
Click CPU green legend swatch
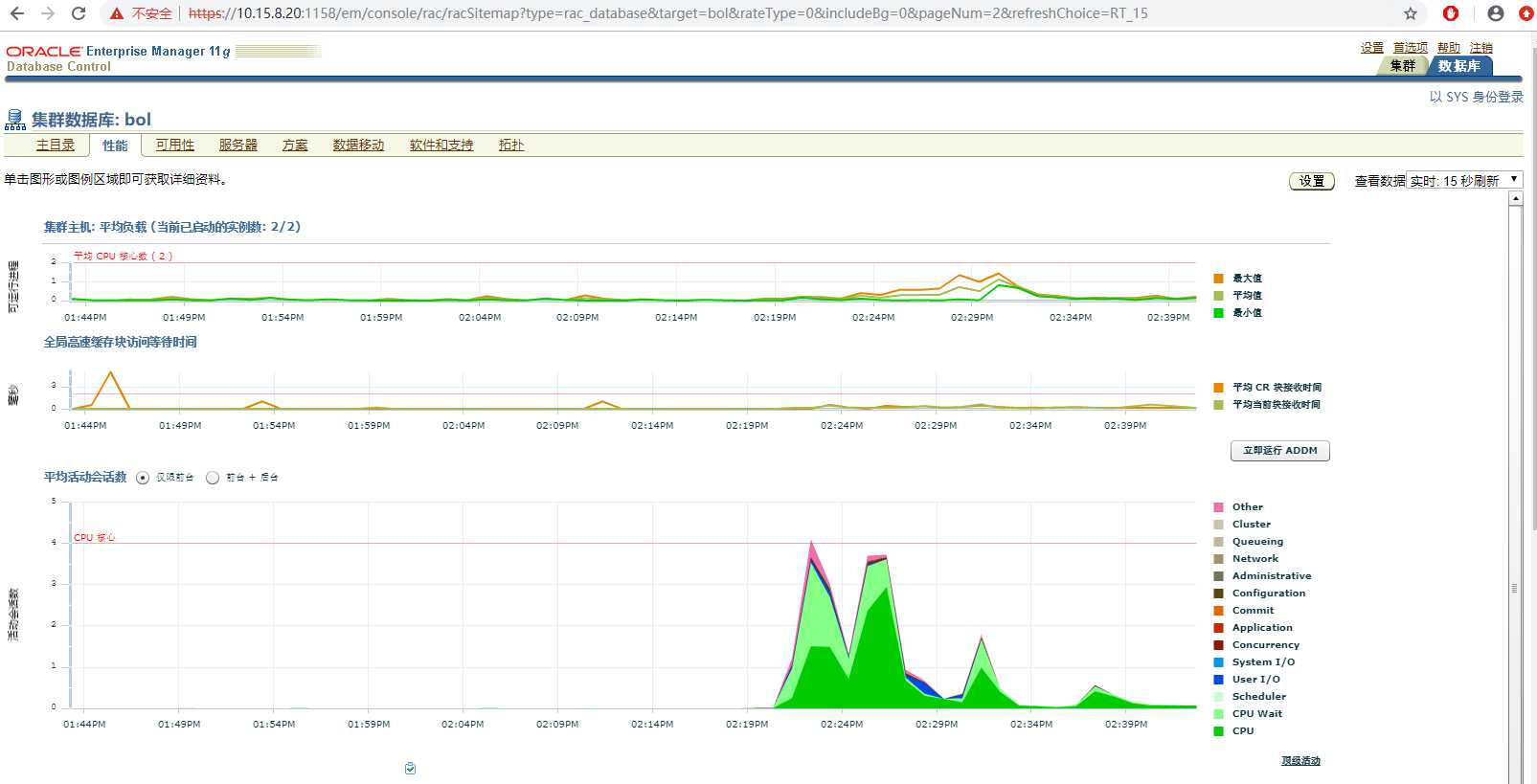click(1218, 731)
